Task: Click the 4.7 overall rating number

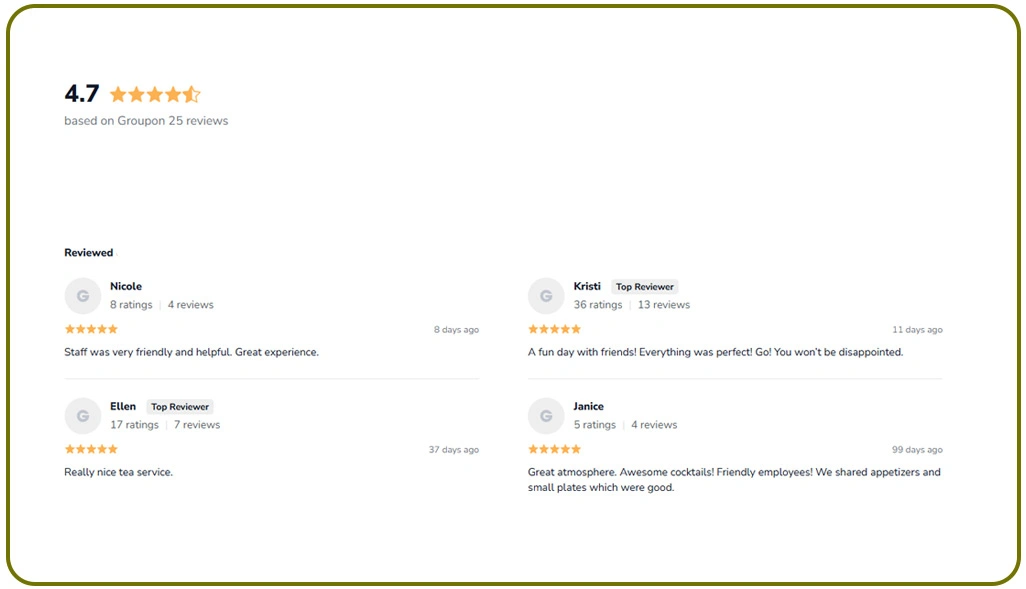Action: tap(81, 93)
